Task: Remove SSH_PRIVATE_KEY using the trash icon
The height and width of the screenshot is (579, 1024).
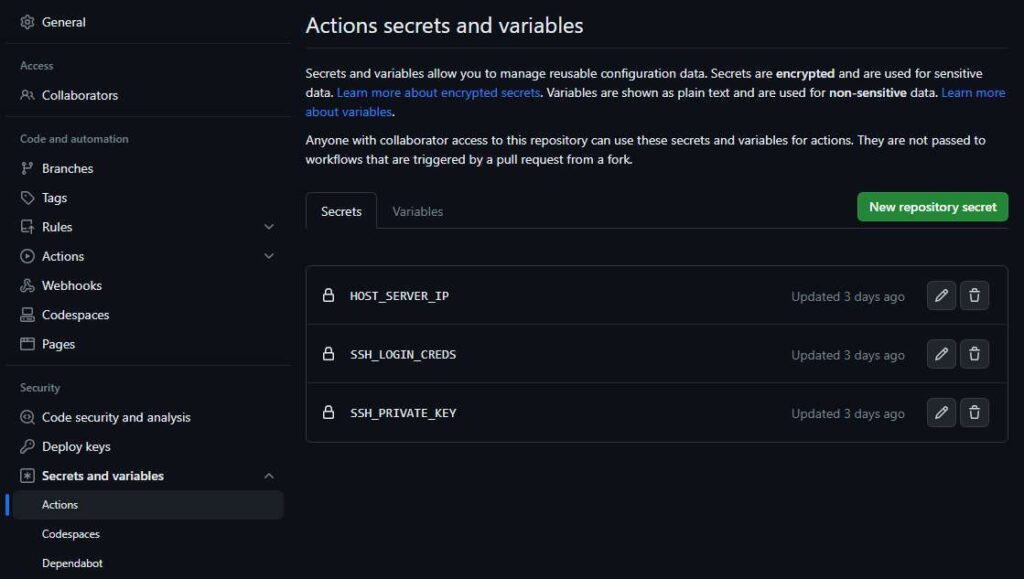Action: pos(975,413)
